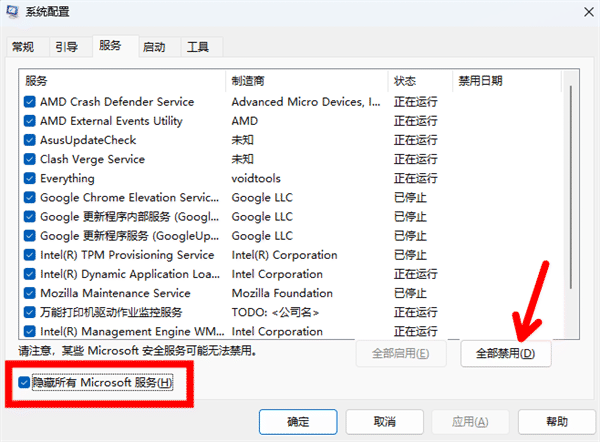Open 帮助 button
This screenshot has height=442, width=600.
[x=557, y=422]
